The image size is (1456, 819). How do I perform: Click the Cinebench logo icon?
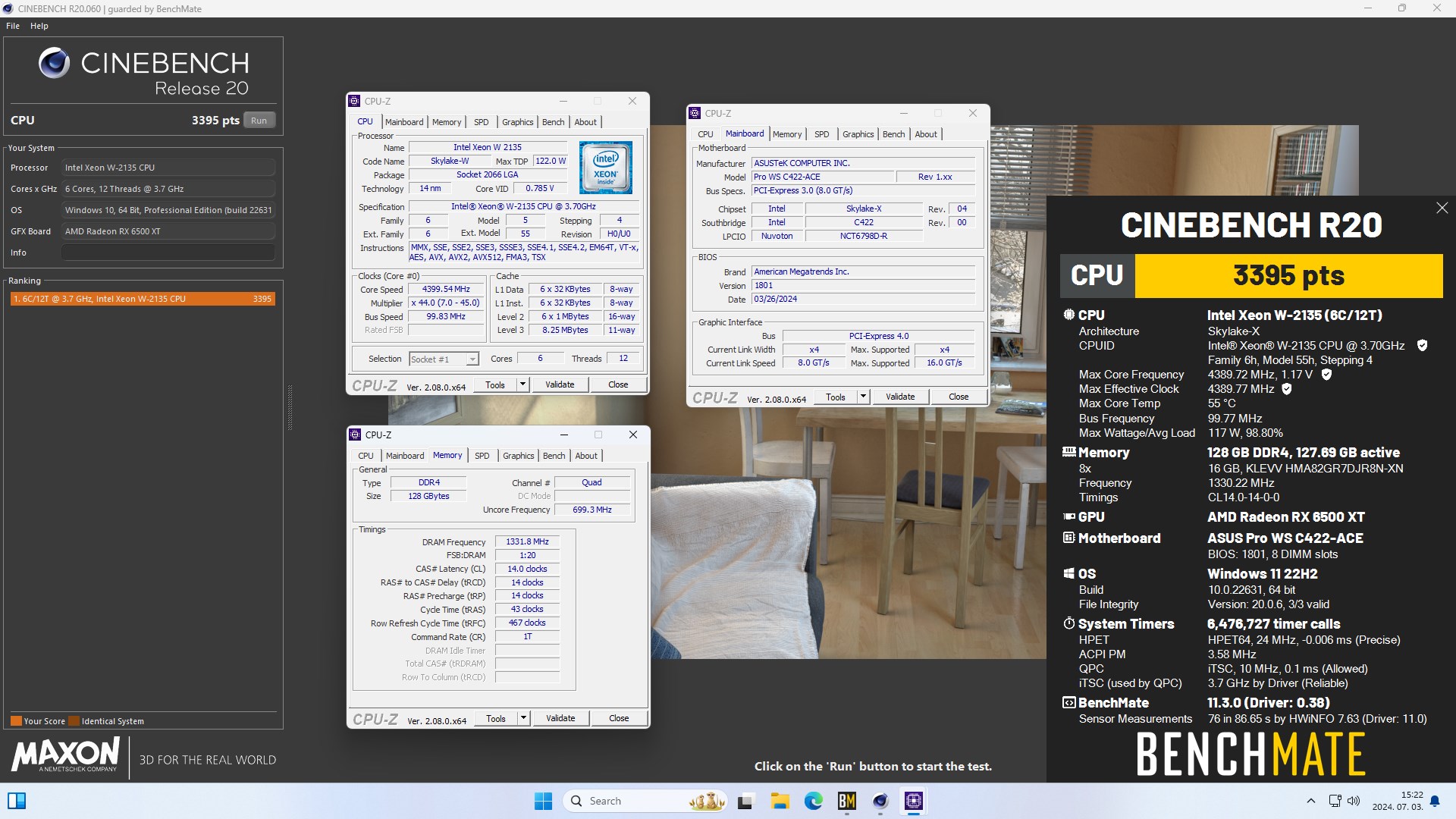tap(54, 63)
